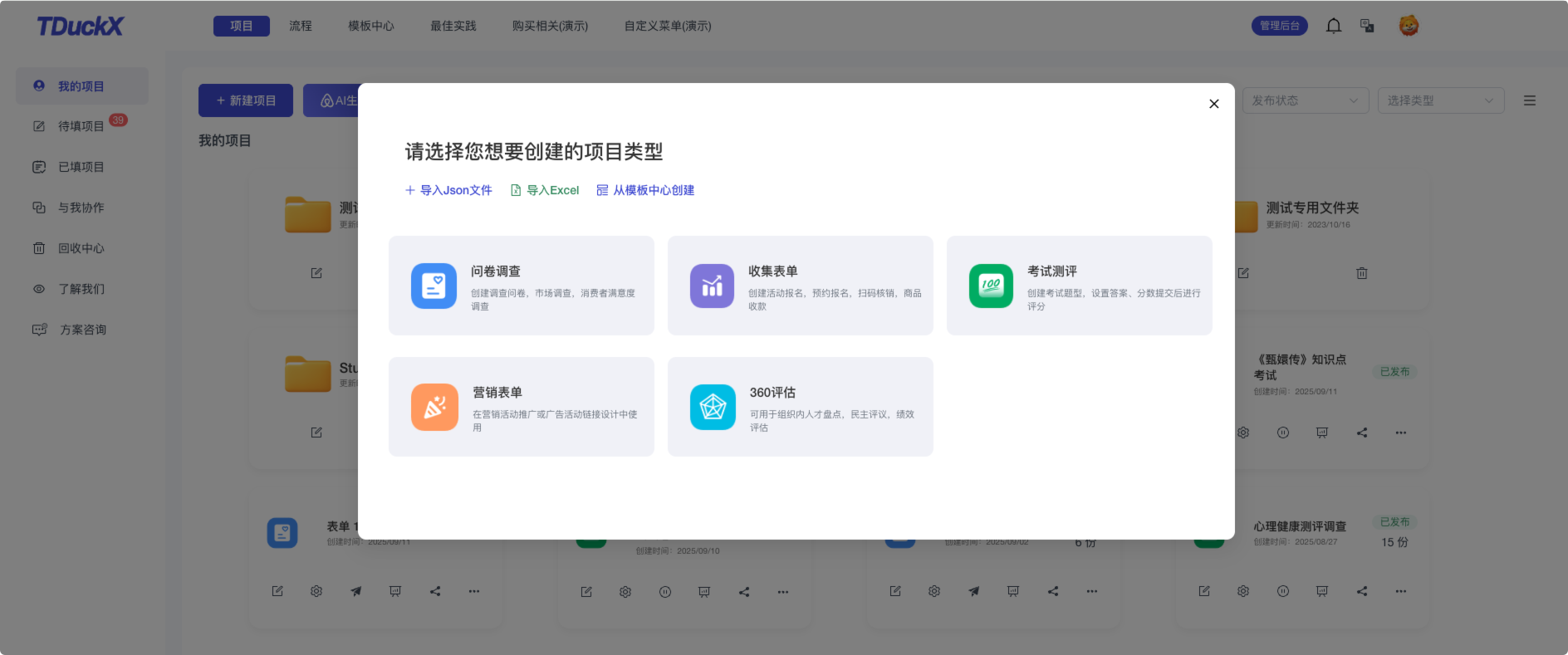
Task: Pick the 考试测评 exam project type
Action: tap(1080, 286)
